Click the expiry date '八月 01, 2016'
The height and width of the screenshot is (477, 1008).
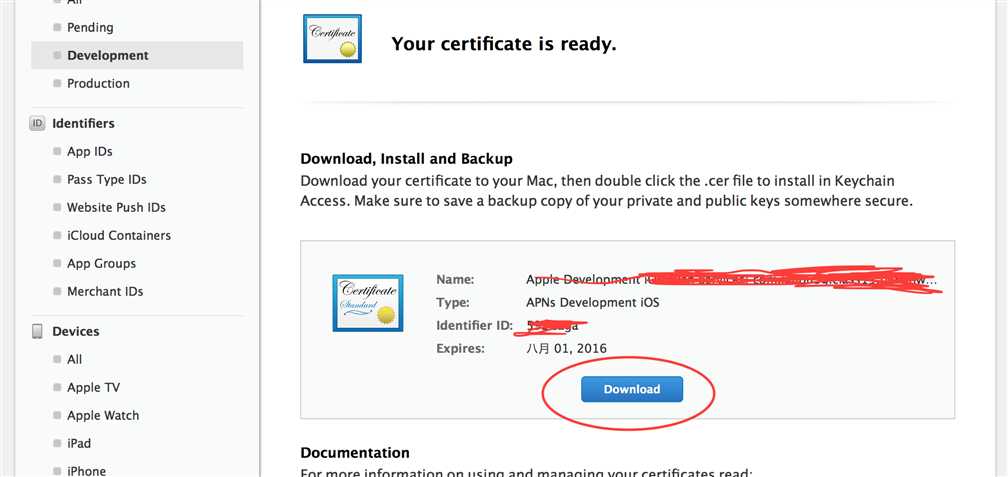tap(566, 348)
